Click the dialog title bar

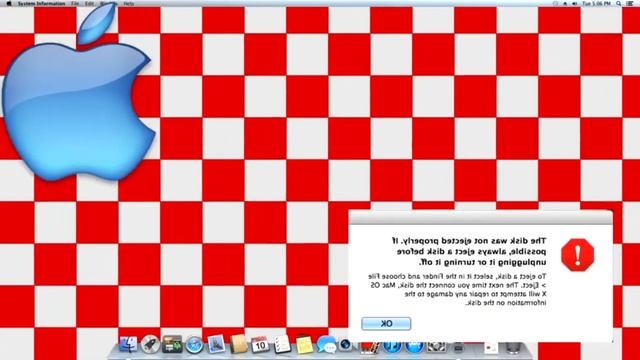pos(480,218)
